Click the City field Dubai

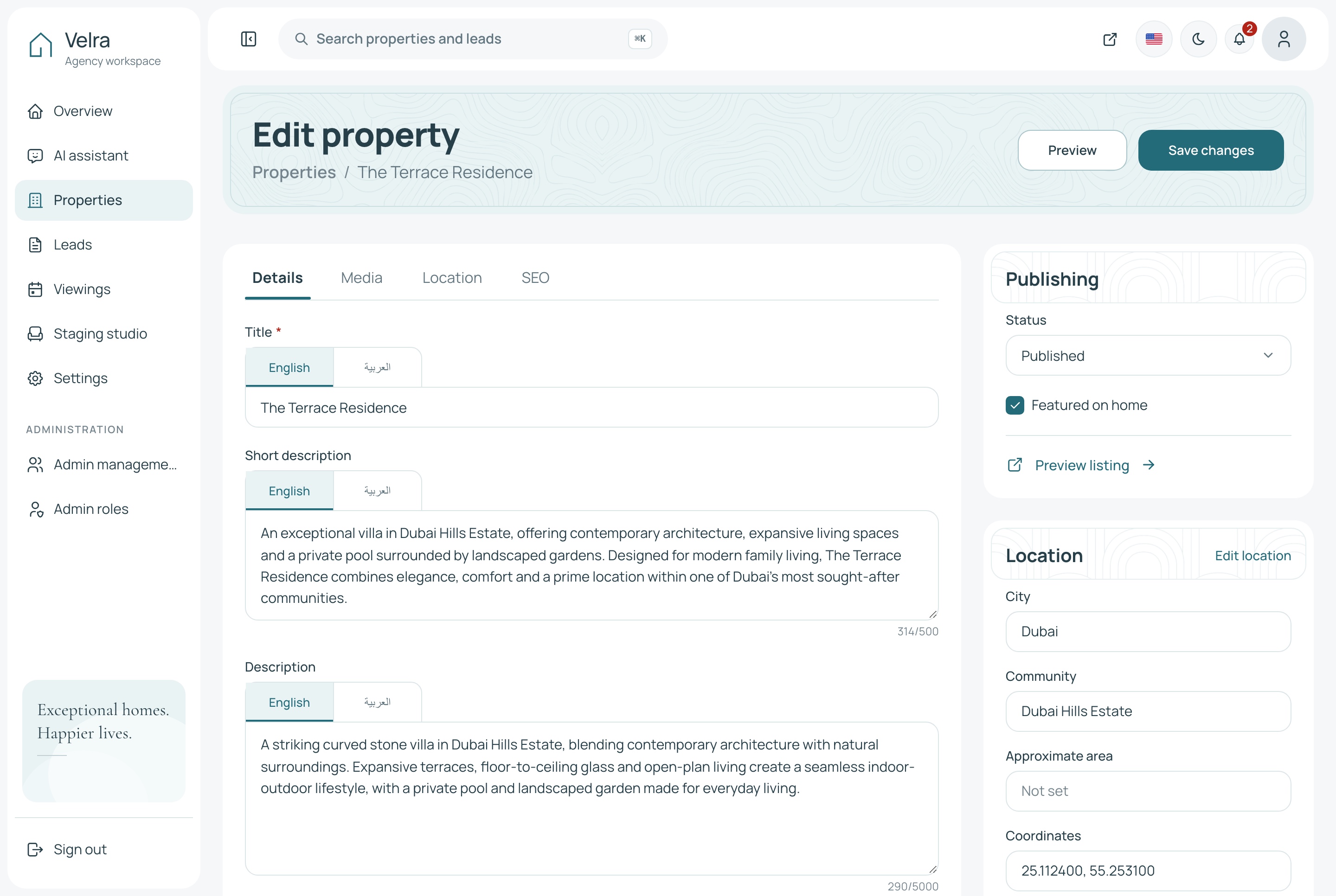click(1148, 632)
